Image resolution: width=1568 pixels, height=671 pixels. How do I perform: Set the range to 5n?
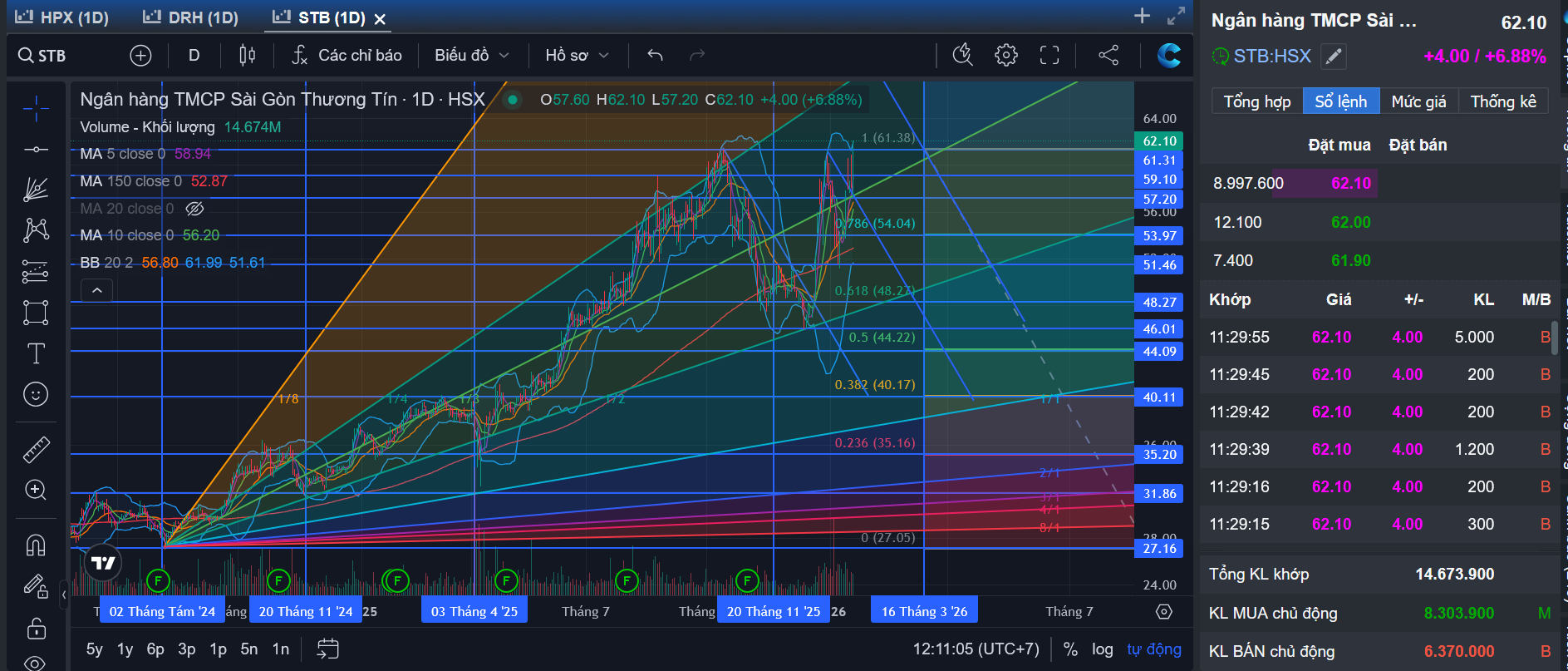[x=249, y=649]
